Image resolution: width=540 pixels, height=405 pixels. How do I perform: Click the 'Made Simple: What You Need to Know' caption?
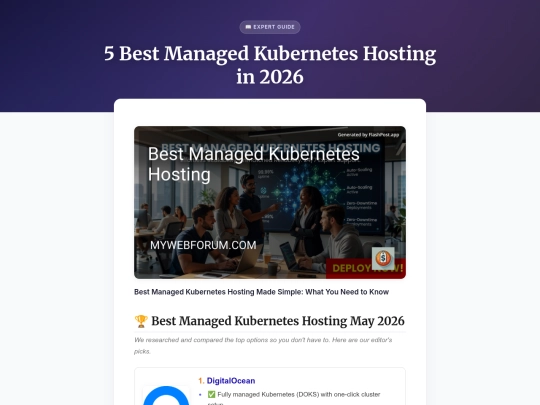[261, 292]
